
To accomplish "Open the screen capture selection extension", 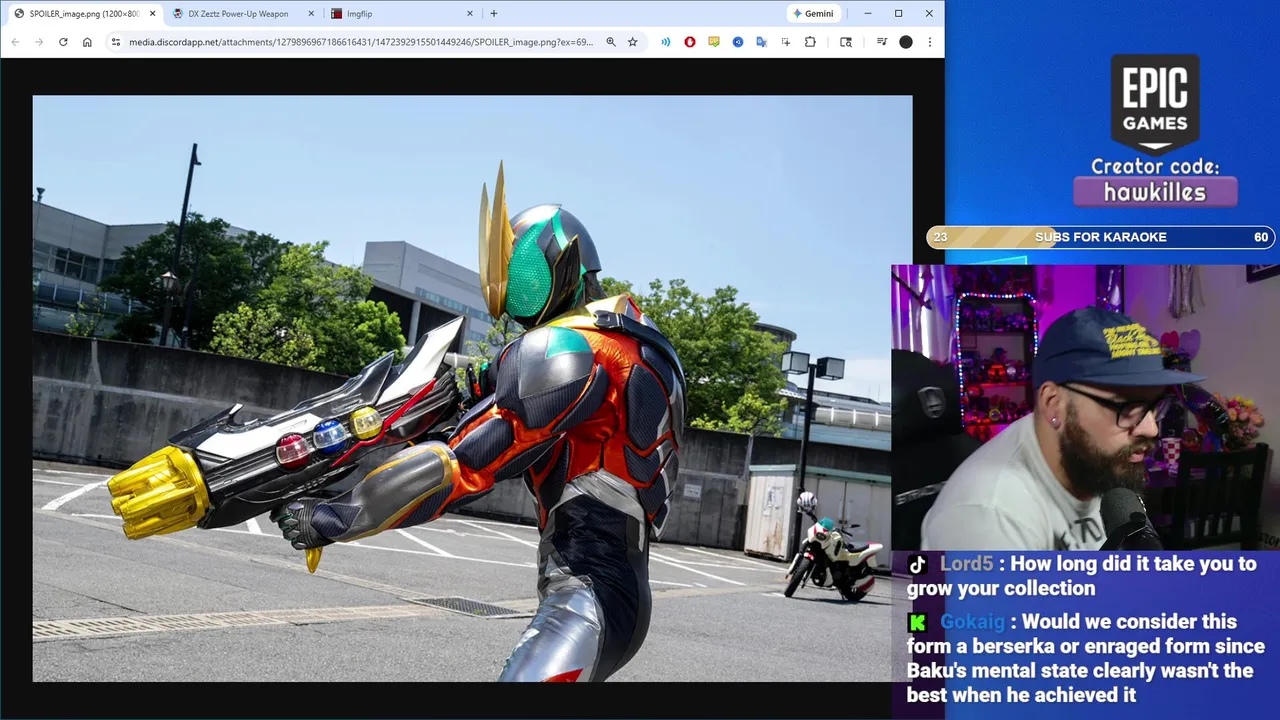I will (786, 42).
